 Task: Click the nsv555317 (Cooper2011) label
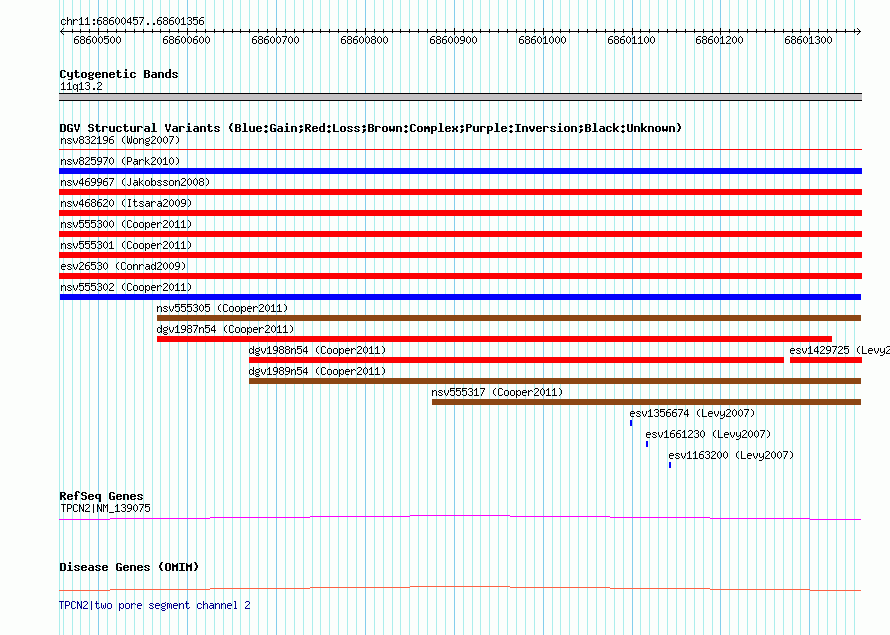(497, 392)
